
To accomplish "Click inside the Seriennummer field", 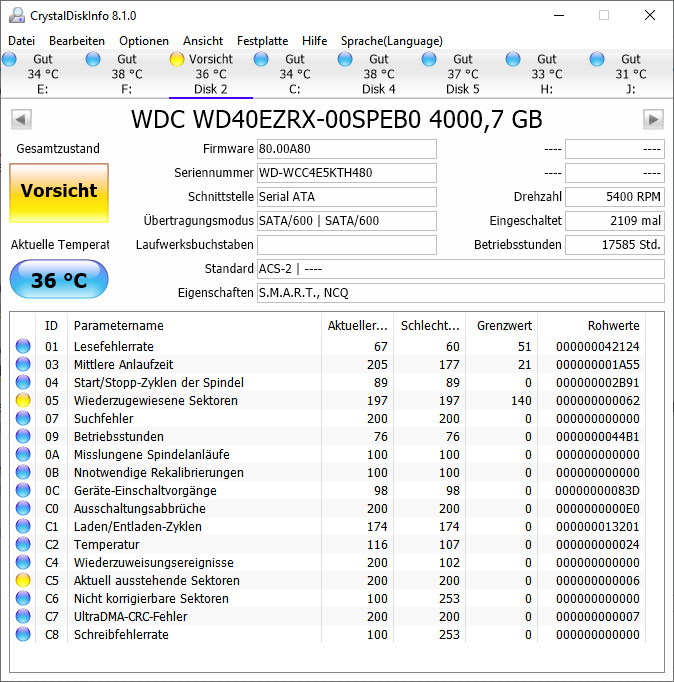I will click(x=347, y=173).
